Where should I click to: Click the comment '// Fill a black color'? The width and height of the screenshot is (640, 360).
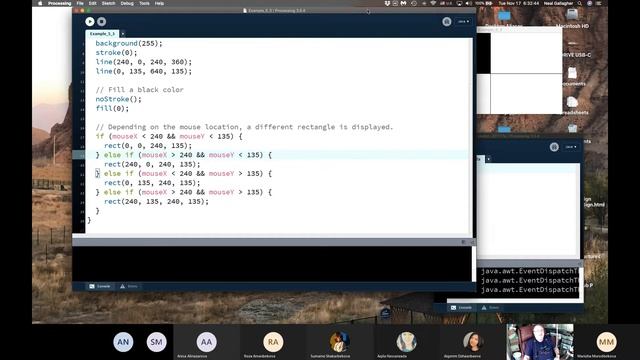pos(140,90)
